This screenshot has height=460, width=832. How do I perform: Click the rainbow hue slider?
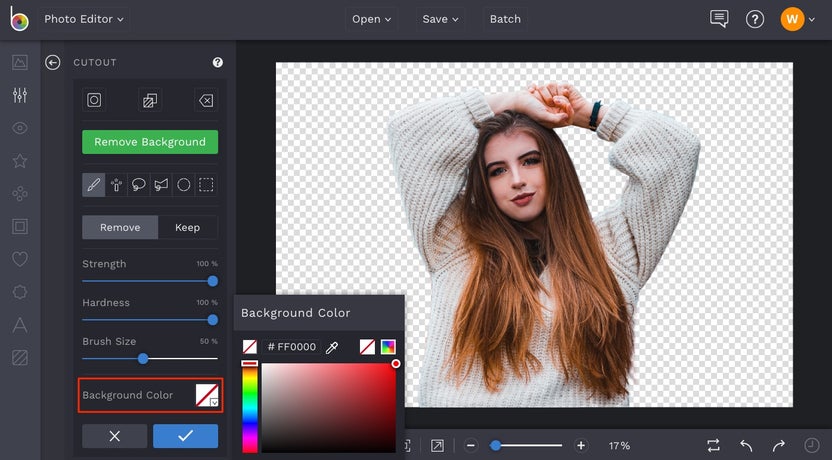(x=249, y=407)
